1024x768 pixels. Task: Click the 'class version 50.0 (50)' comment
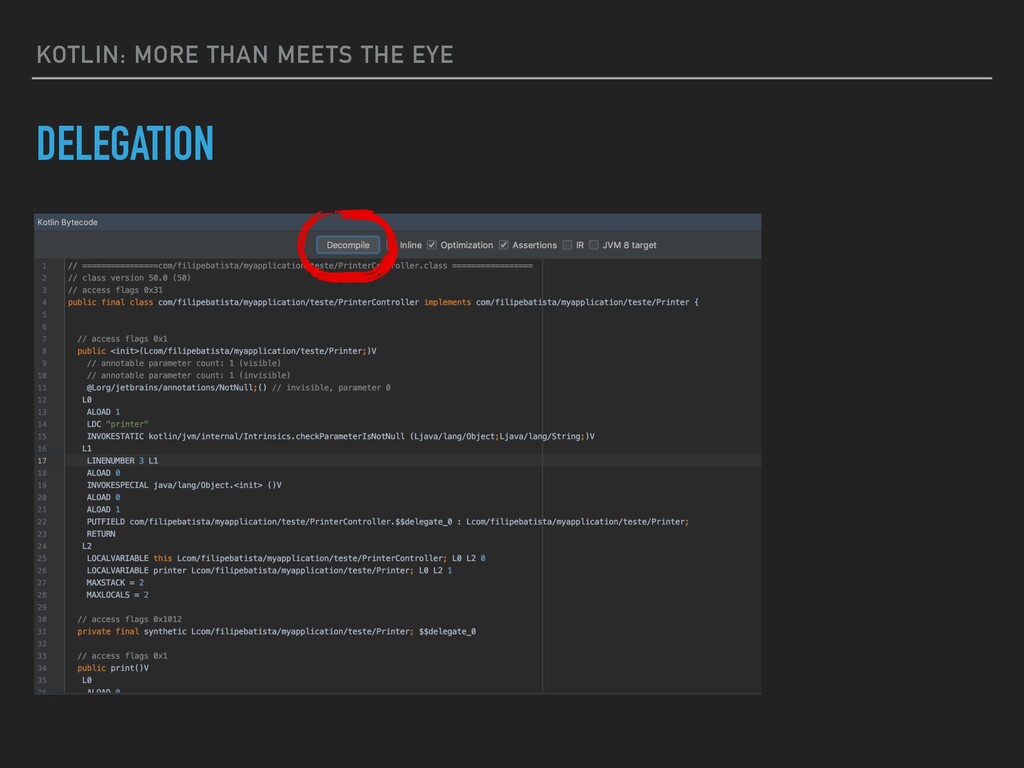coord(129,278)
